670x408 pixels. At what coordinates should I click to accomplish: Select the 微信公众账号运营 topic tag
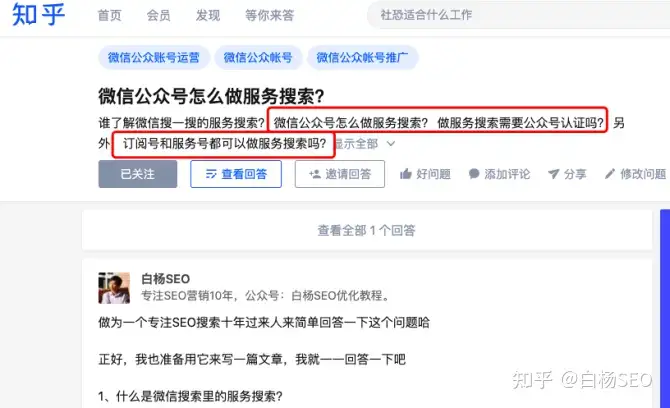tap(154, 57)
